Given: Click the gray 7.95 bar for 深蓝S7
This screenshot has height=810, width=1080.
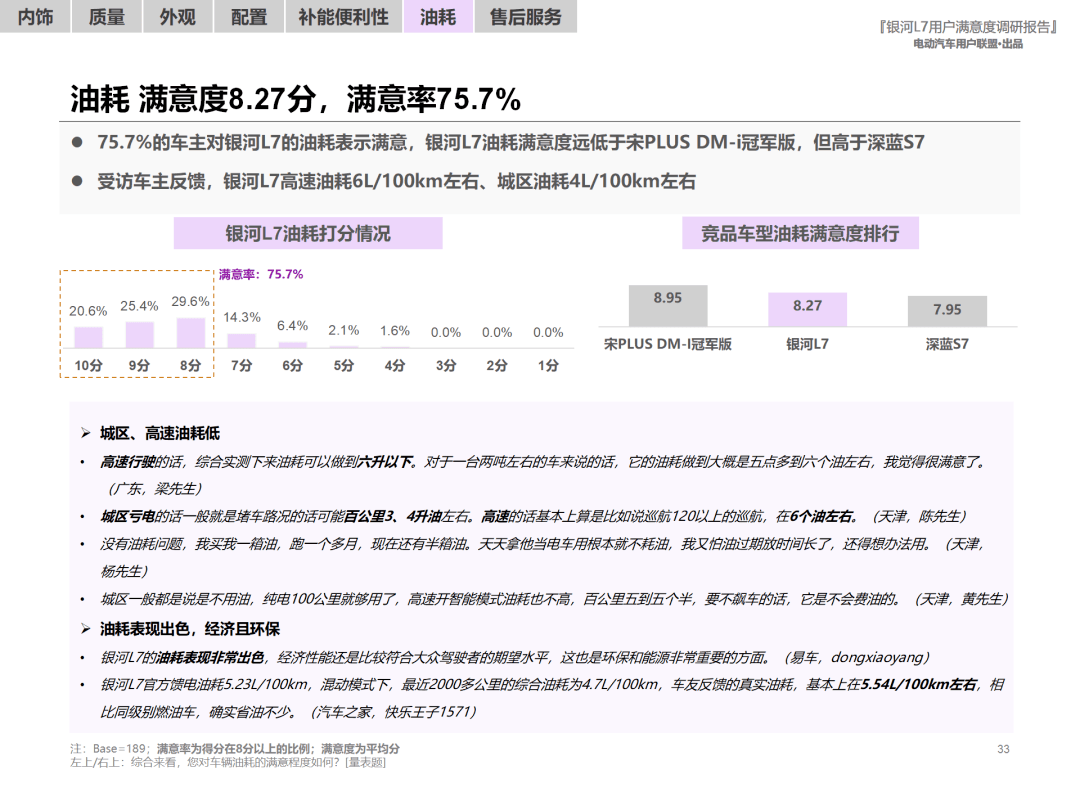Looking at the screenshot, I should (947, 311).
